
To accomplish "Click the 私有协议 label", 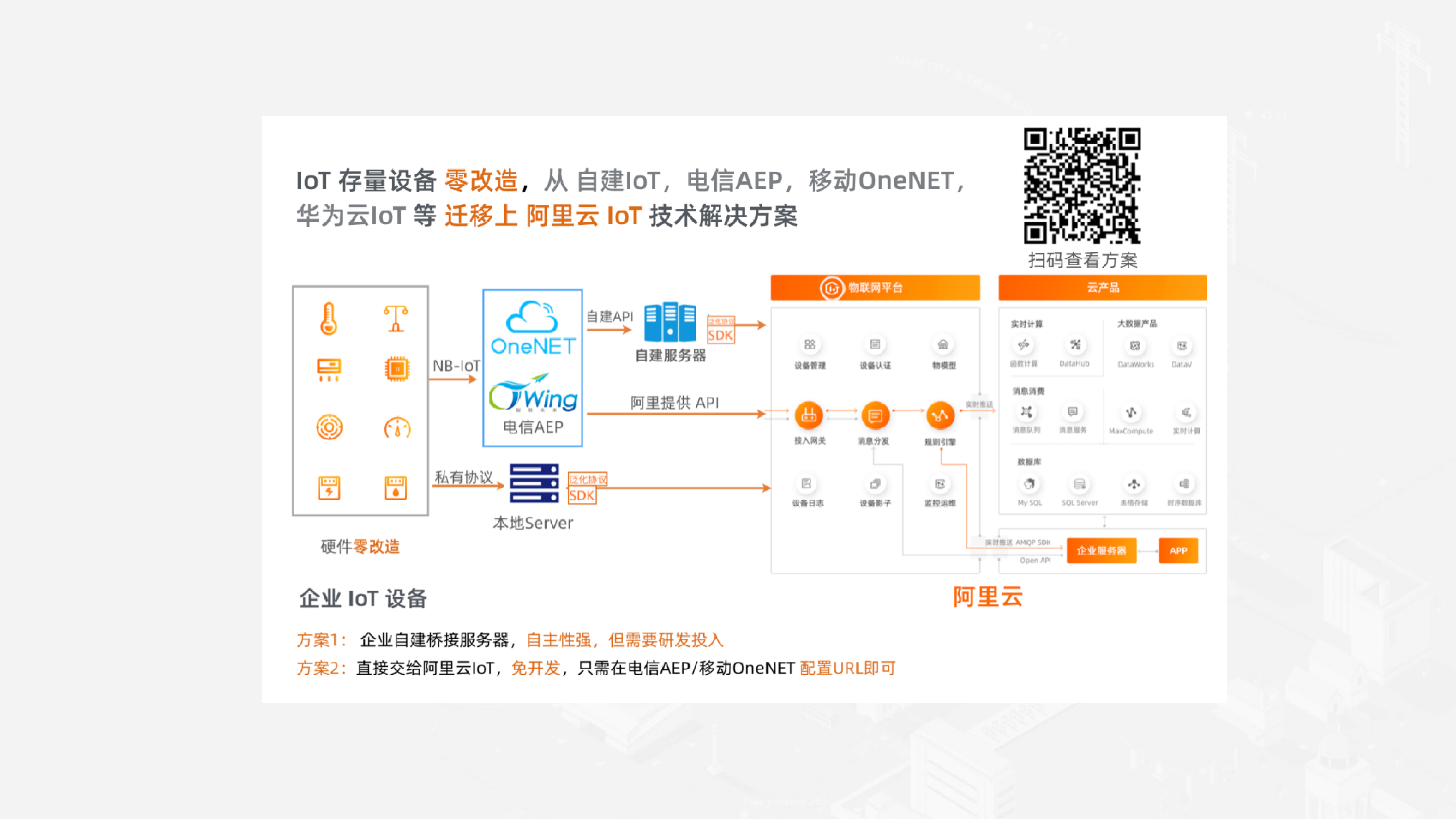I will (463, 477).
